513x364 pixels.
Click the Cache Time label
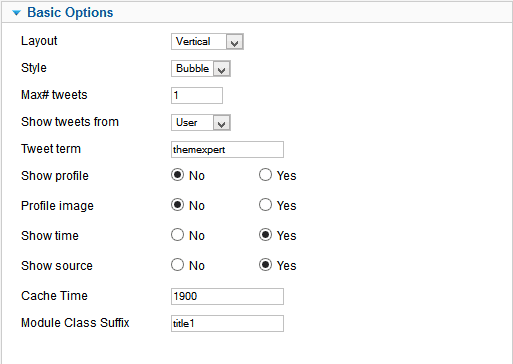(x=54, y=296)
